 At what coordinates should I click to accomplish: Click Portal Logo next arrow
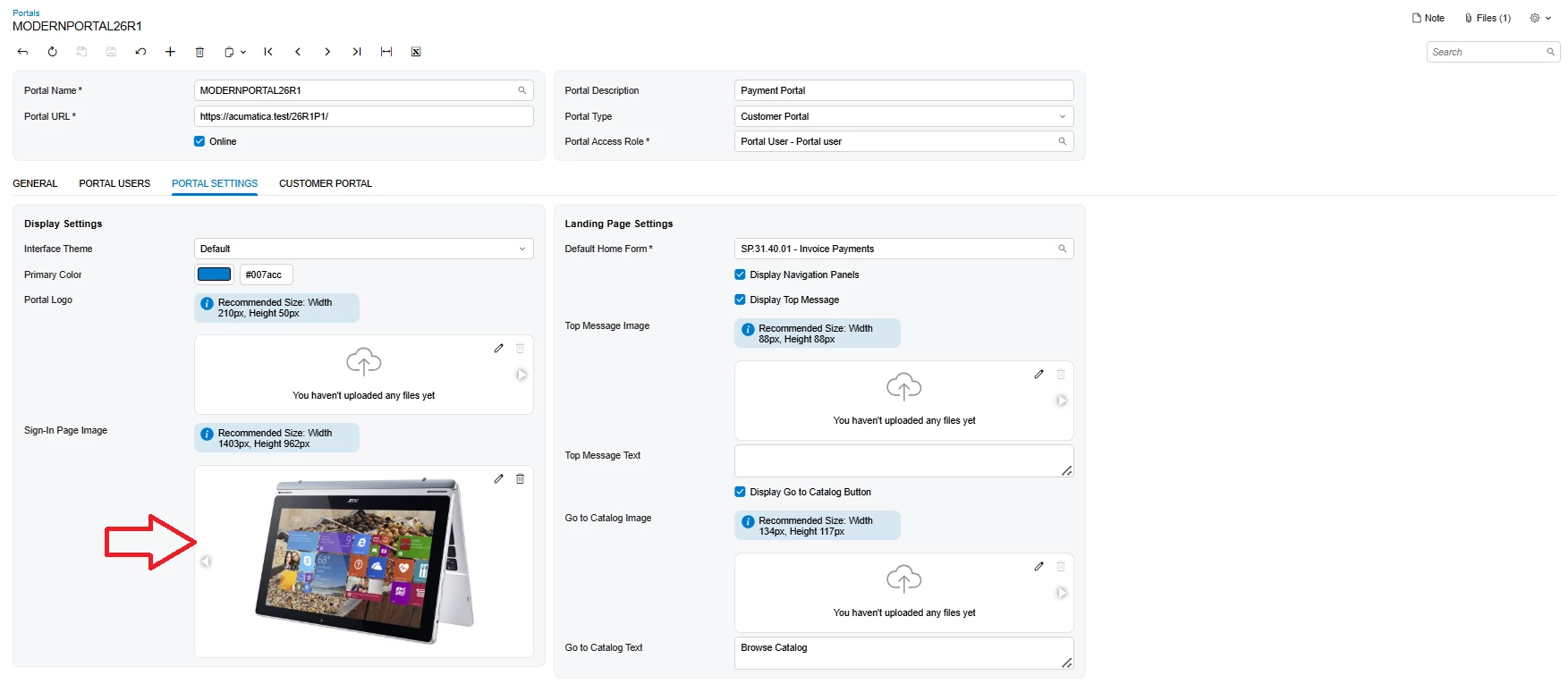521,375
